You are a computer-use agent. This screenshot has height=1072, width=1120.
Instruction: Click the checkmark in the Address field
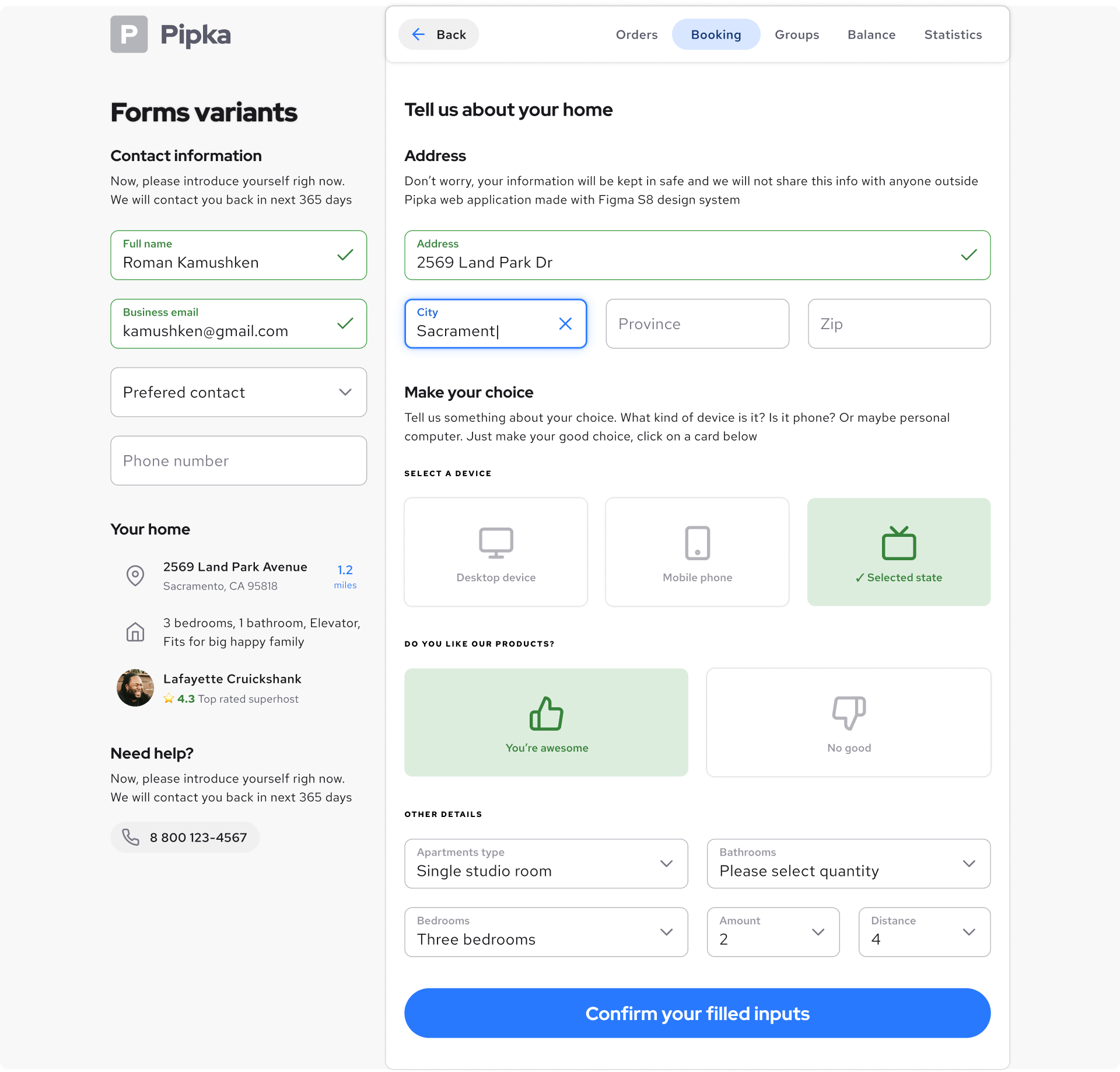[x=968, y=255]
